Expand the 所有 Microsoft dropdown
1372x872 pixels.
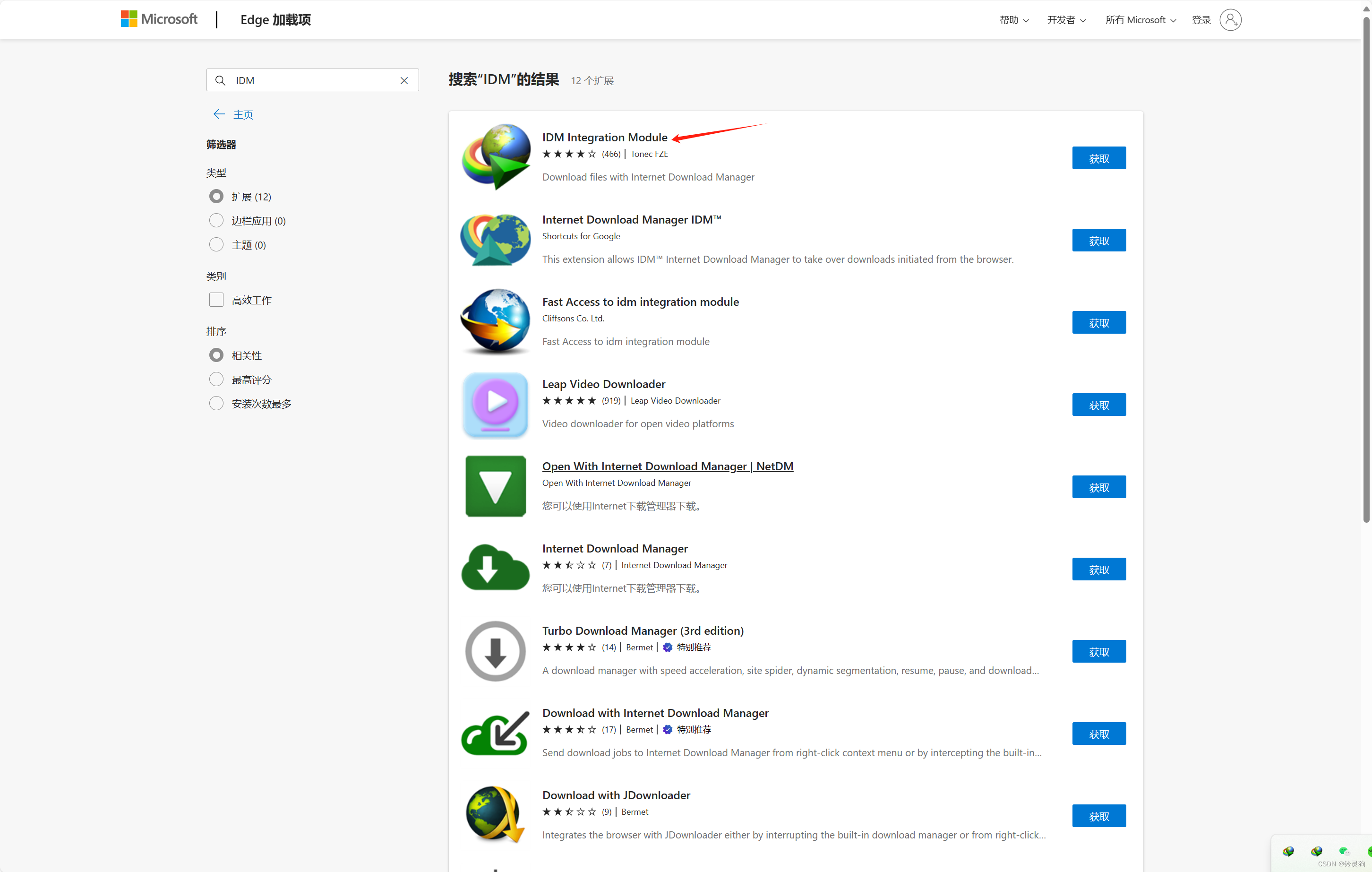[x=1140, y=20]
